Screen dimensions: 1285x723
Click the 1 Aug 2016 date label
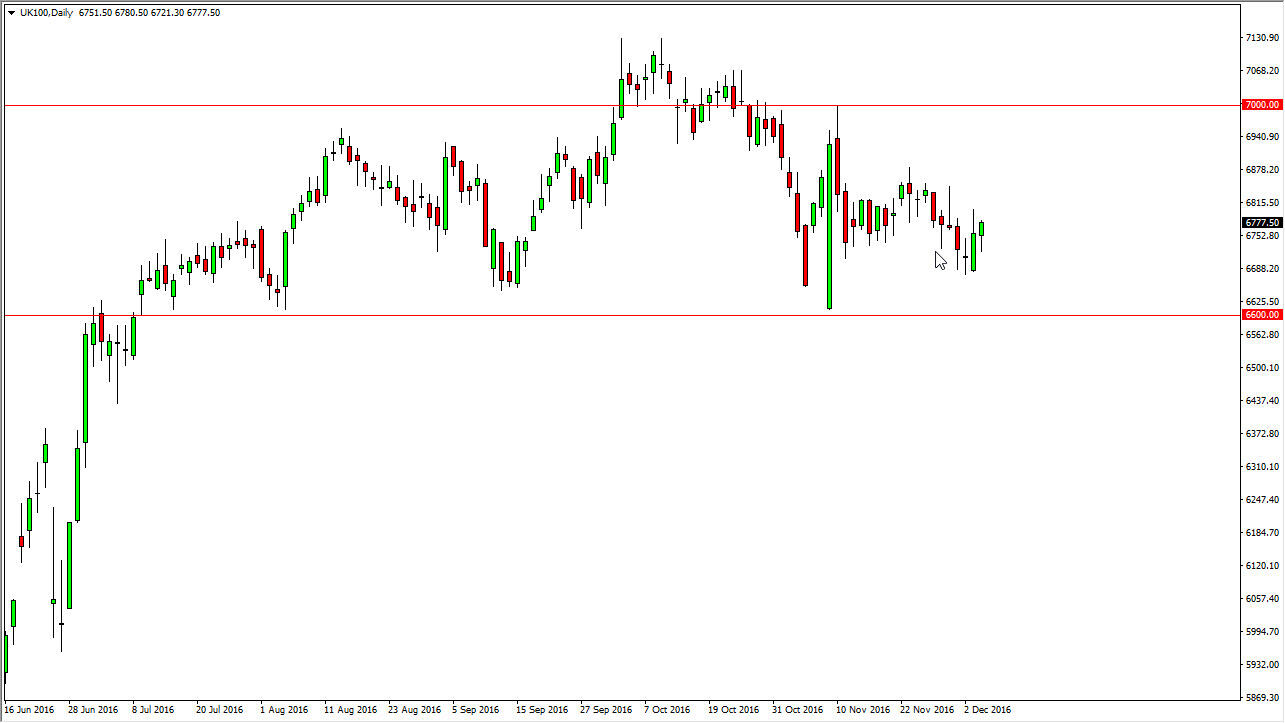click(285, 710)
